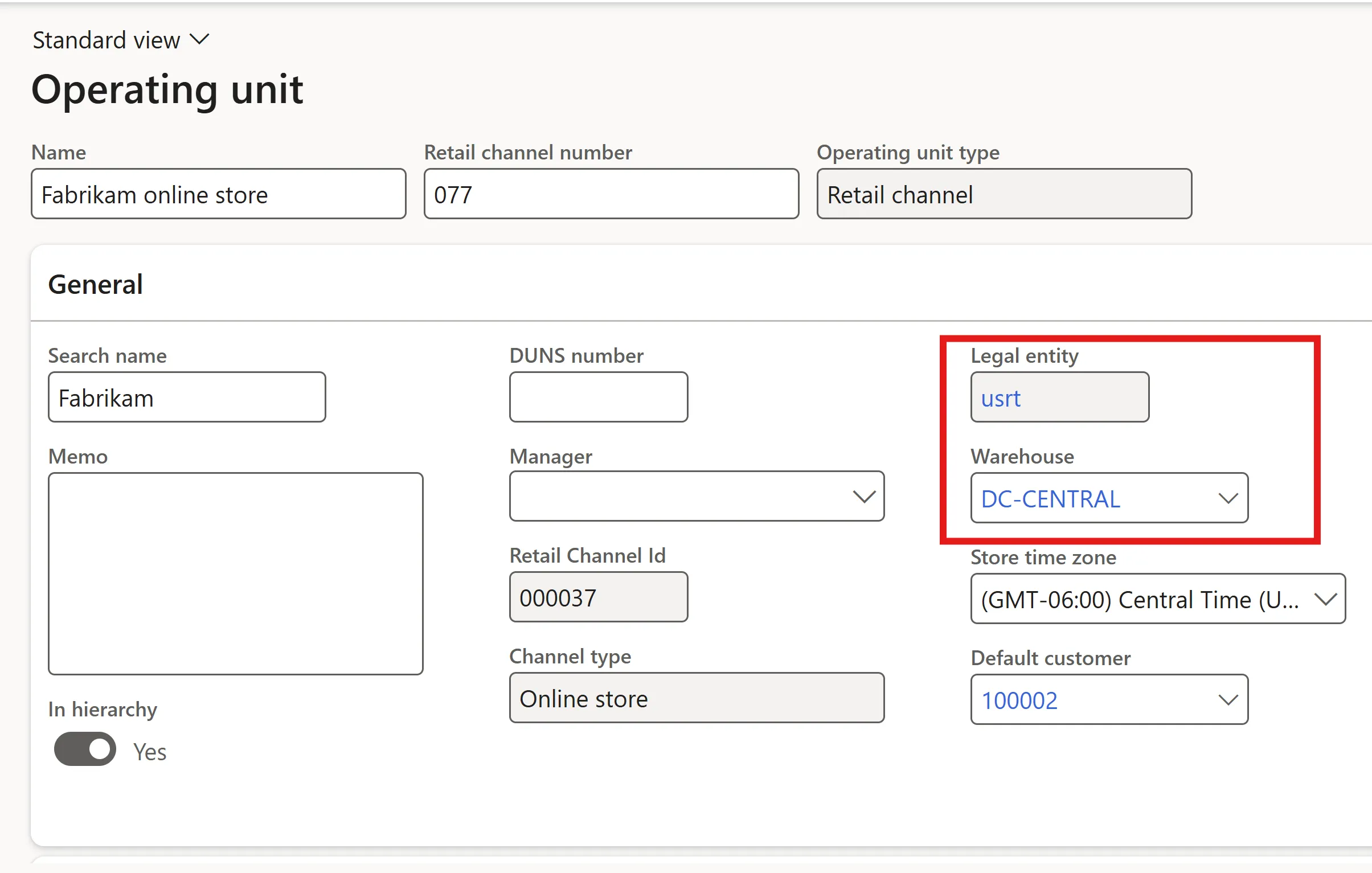This screenshot has height=873, width=1372.
Task: Expand the Warehouse dropdown arrow
Action: click(x=1228, y=499)
